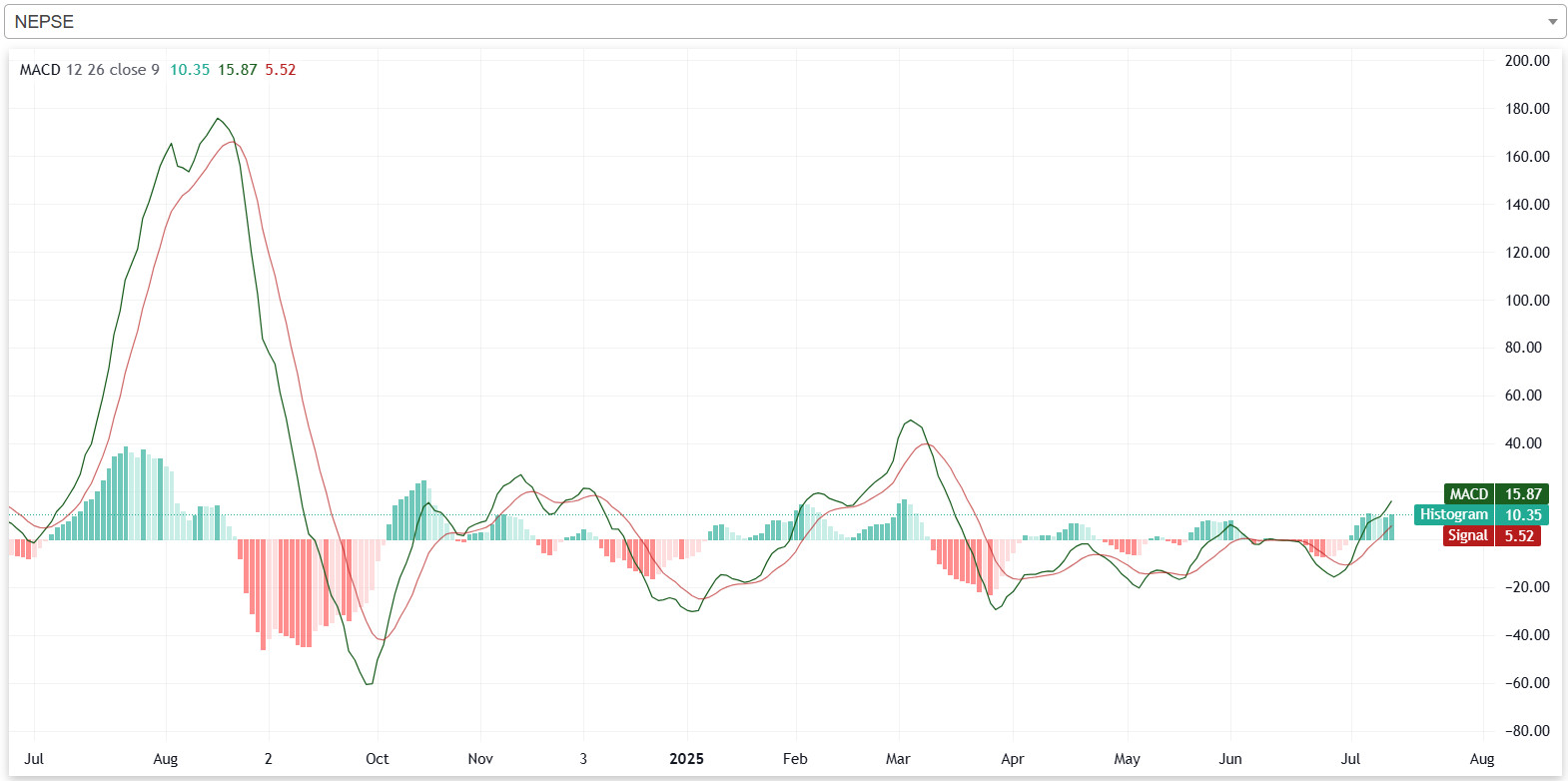Image resolution: width=1568 pixels, height=781 pixels.
Task: Click the dropdown arrow at far right
Action: click(x=1552, y=22)
